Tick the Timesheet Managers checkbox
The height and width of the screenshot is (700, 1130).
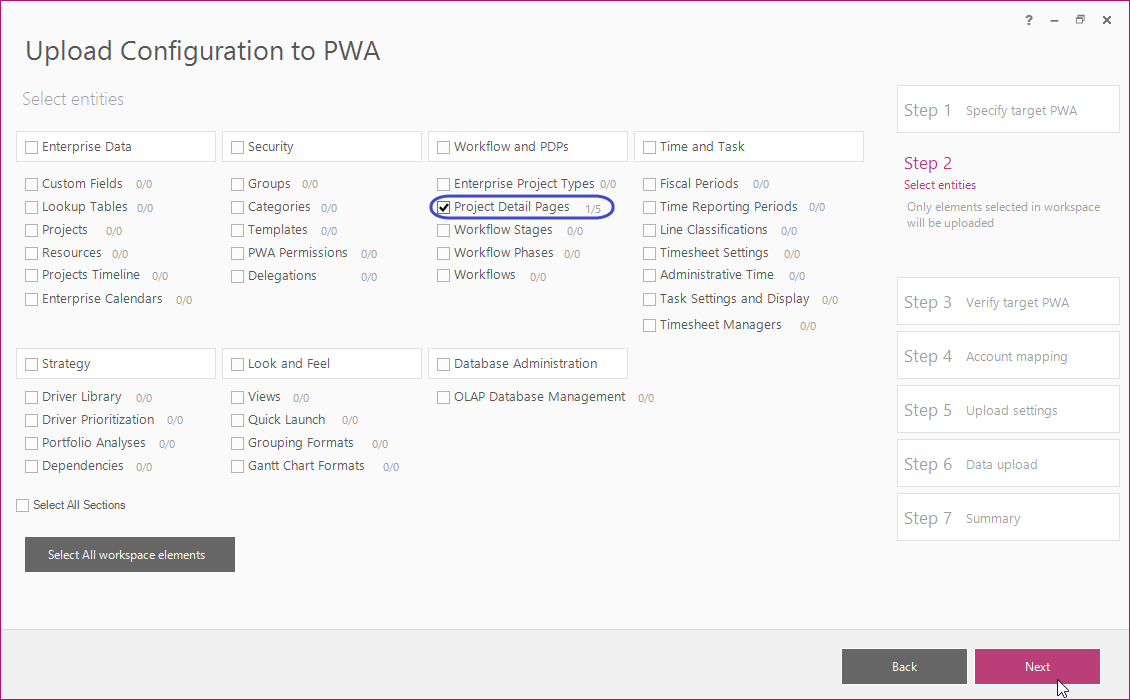649,325
